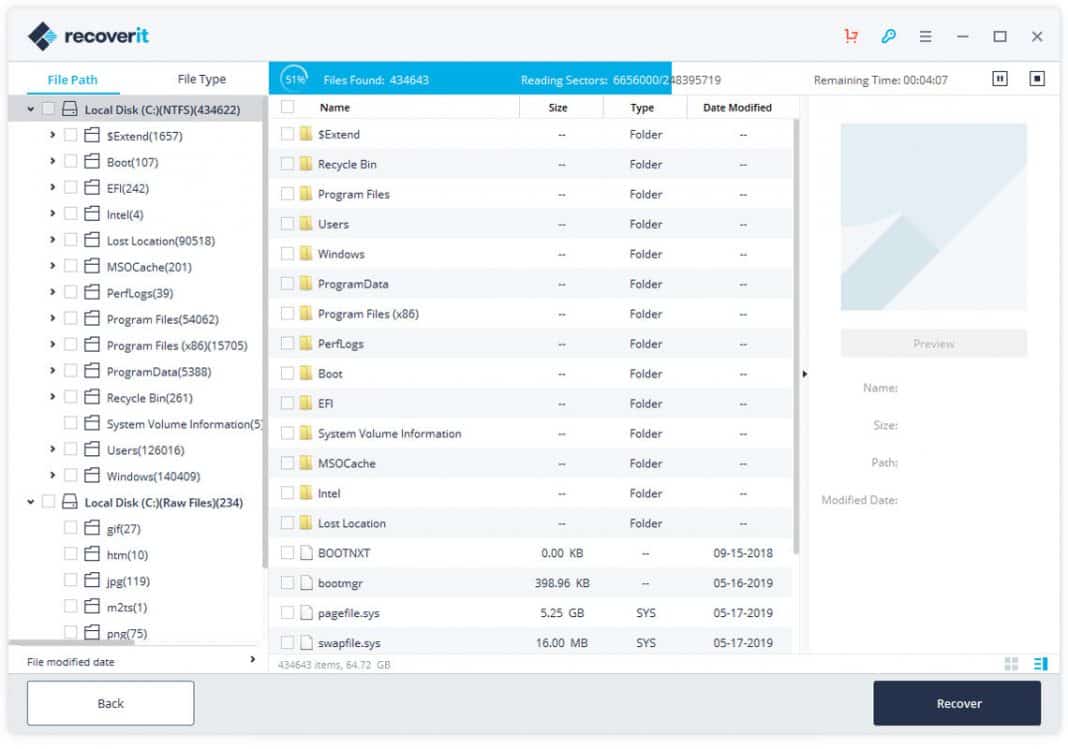1068x749 pixels.
Task: Check the ProgramData row checkbox
Action: click(287, 283)
